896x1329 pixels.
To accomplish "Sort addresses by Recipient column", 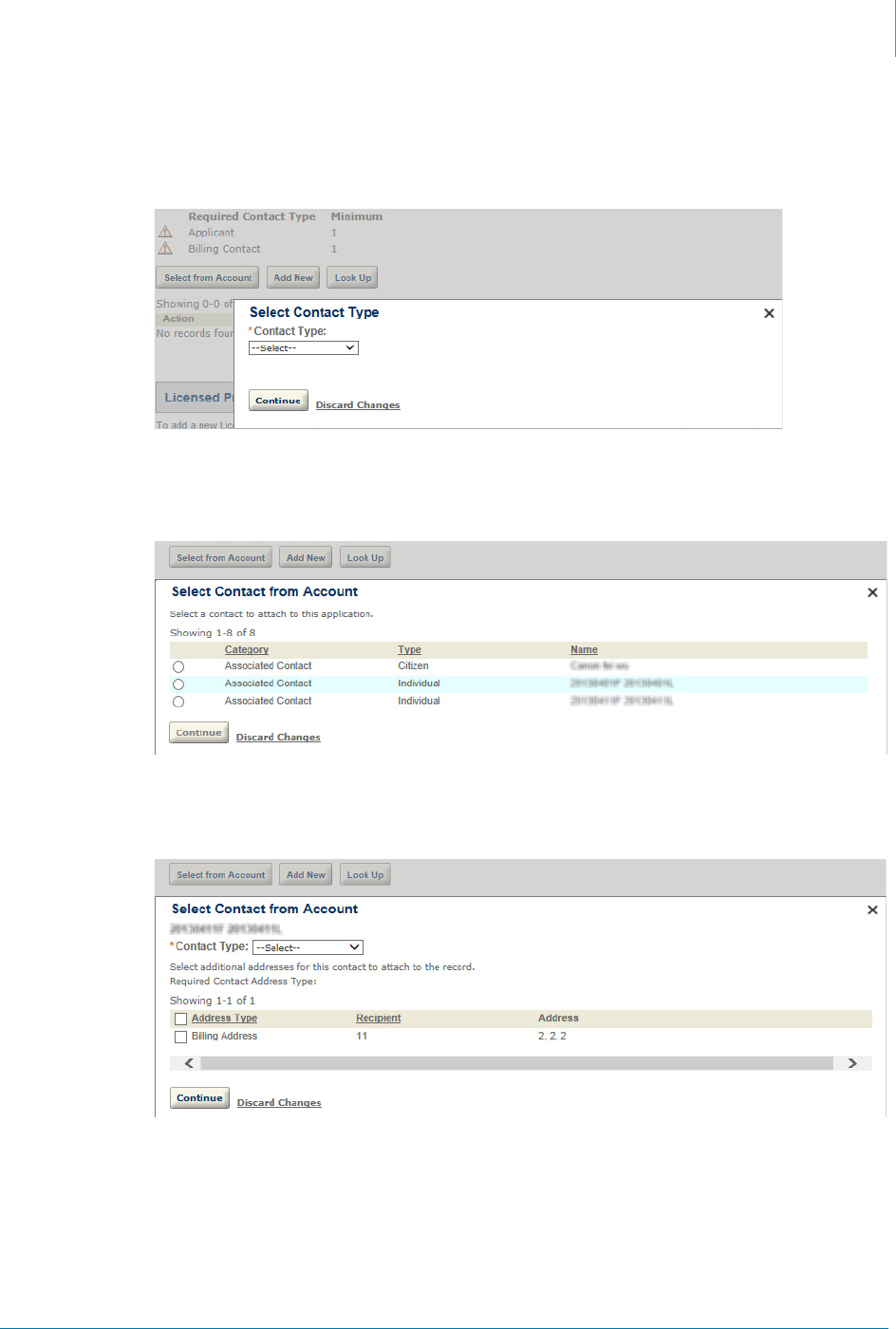I will click(x=379, y=1019).
